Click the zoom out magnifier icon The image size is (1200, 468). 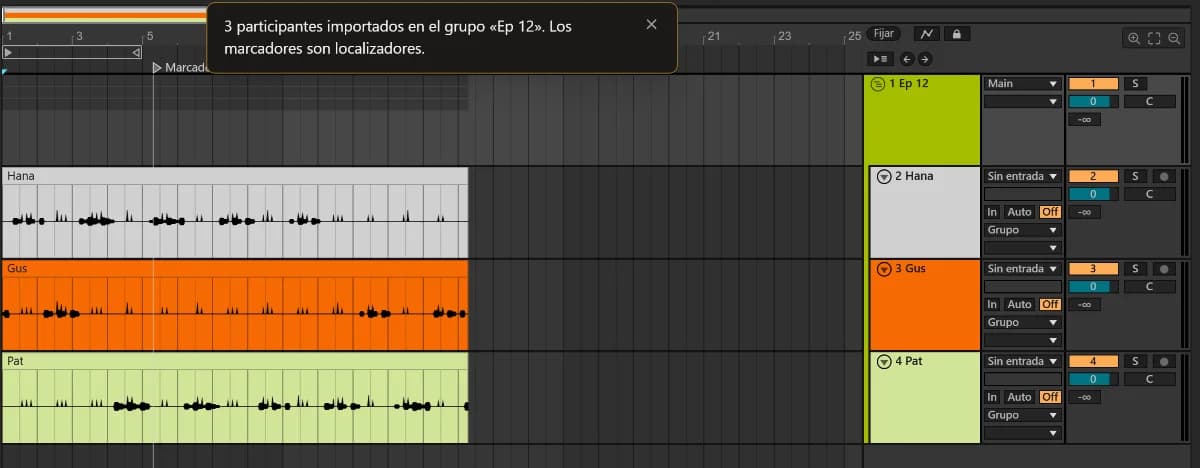(x=1174, y=38)
